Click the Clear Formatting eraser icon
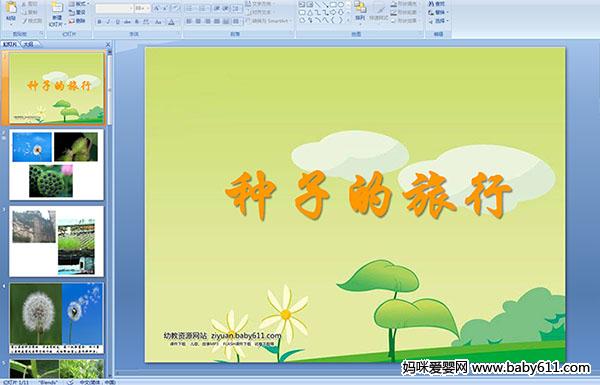 [x=175, y=8]
